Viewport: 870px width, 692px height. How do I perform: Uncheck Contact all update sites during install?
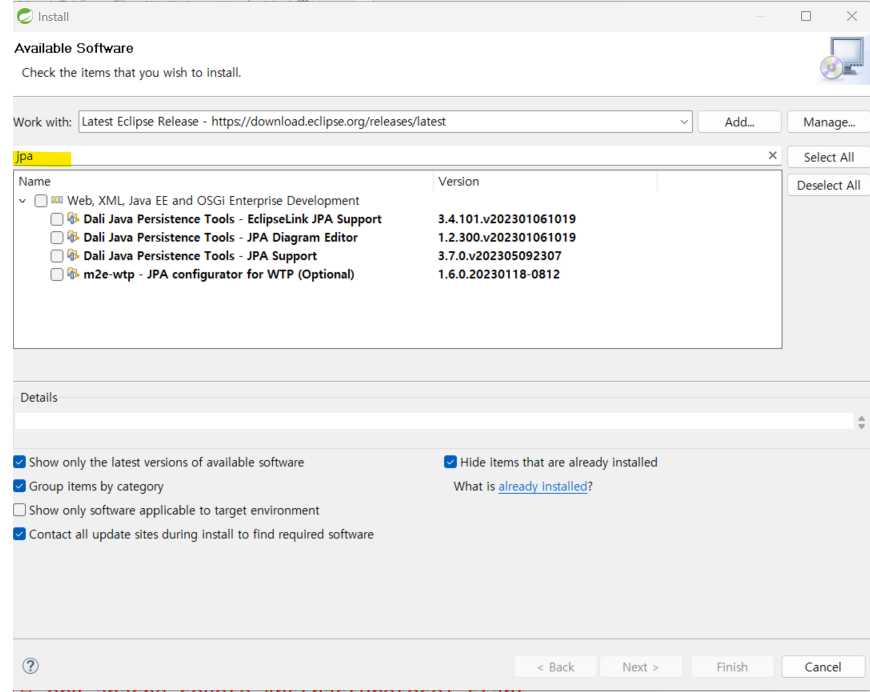pyautogui.click(x=19, y=534)
